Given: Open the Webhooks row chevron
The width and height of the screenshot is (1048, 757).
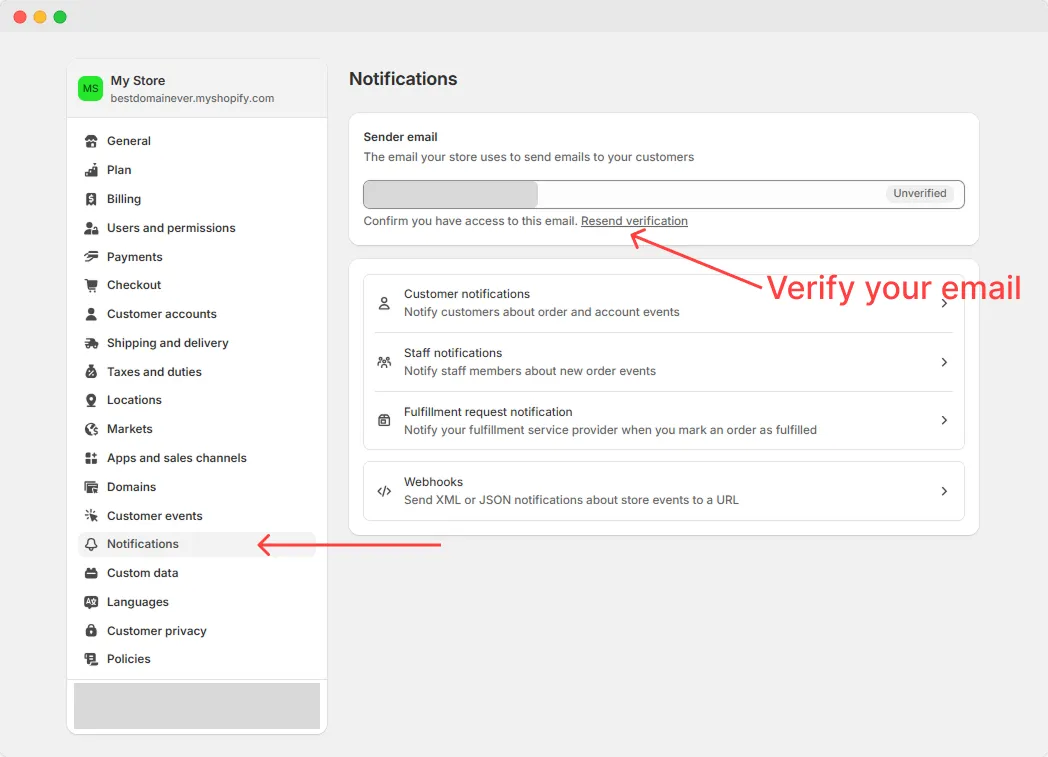Looking at the screenshot, I should tap(944, 491).
